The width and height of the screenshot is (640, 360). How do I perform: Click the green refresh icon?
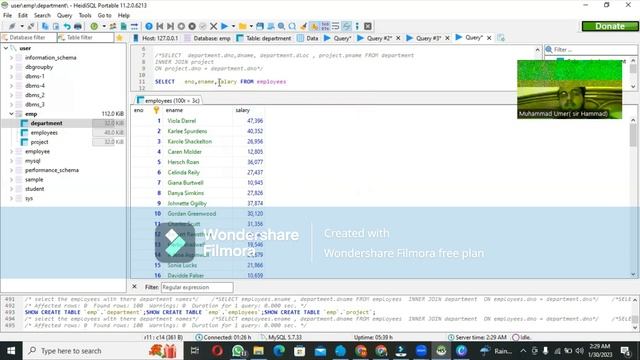[94, 26]
